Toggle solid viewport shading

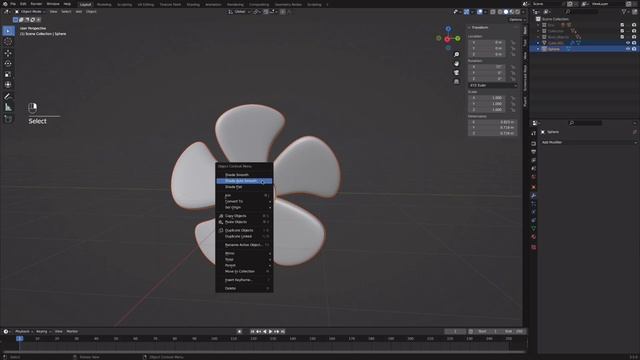click(506, 12)
